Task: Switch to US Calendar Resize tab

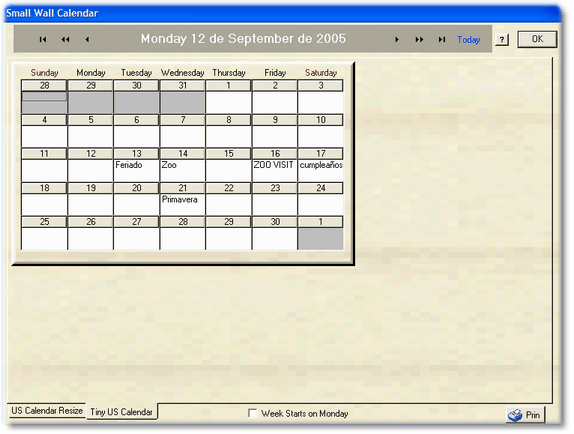Action: pyautogui.click(x=47, y=411)
